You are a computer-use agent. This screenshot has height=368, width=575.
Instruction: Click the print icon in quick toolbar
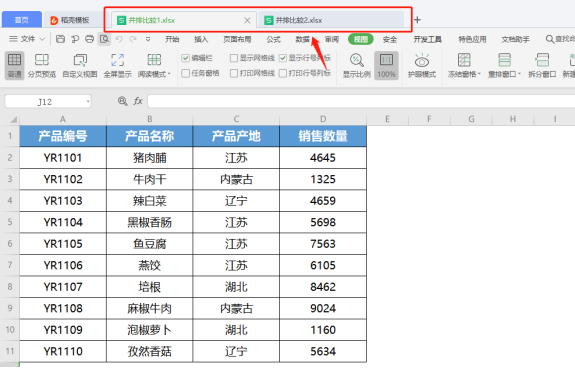pyautogui.click(x=89, y=39)
